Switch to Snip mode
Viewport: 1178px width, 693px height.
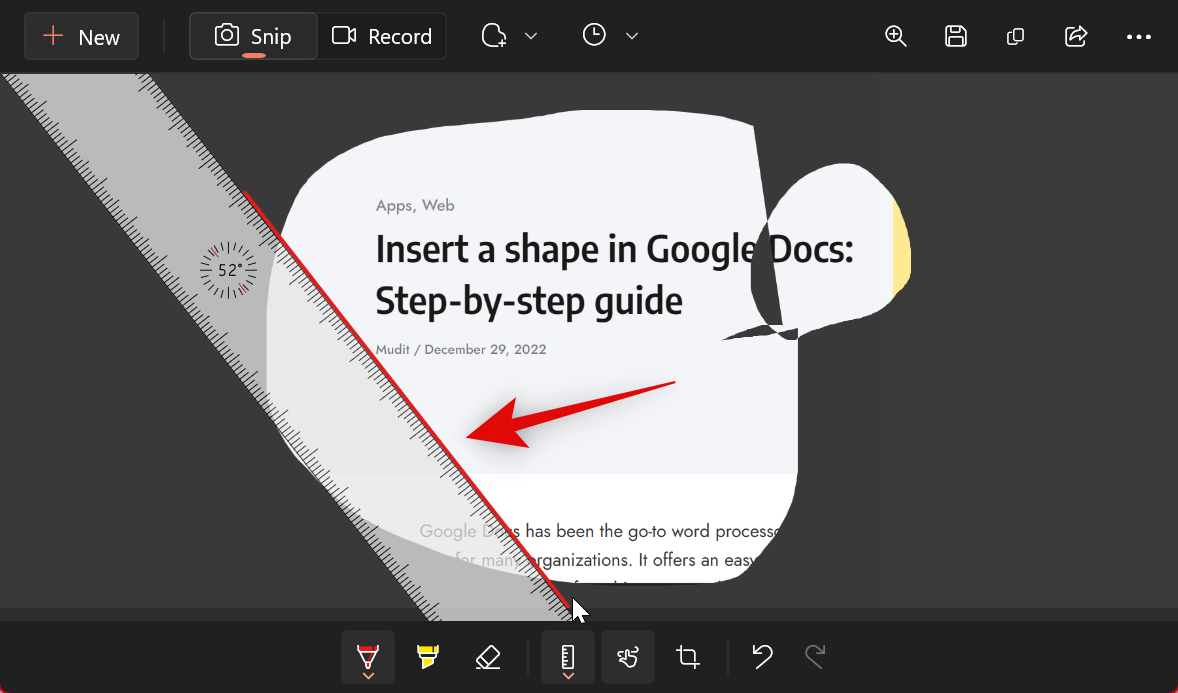tap(253, 37)
